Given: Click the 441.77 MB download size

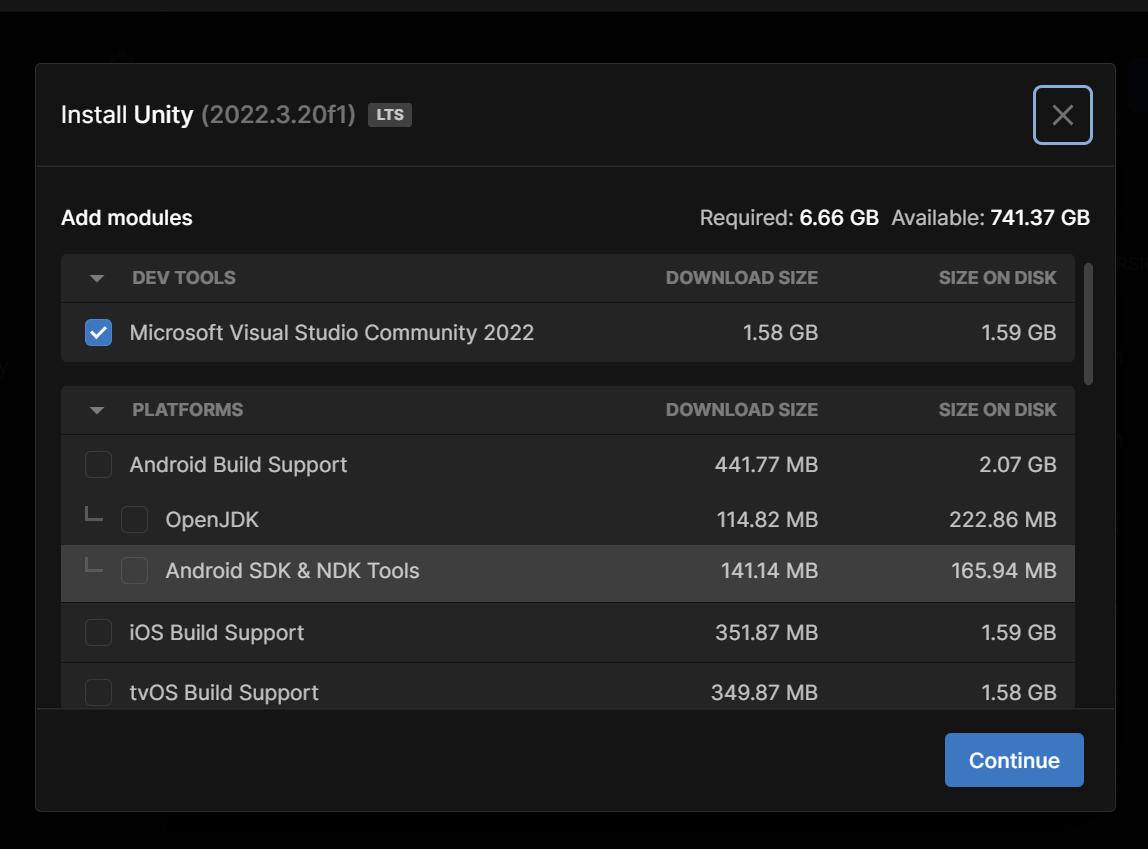Looking at the screenshot, I should click(x=767, y=465).
